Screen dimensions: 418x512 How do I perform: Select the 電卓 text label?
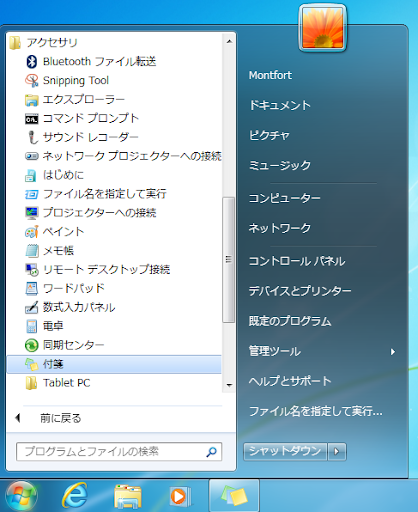(53, 326)
